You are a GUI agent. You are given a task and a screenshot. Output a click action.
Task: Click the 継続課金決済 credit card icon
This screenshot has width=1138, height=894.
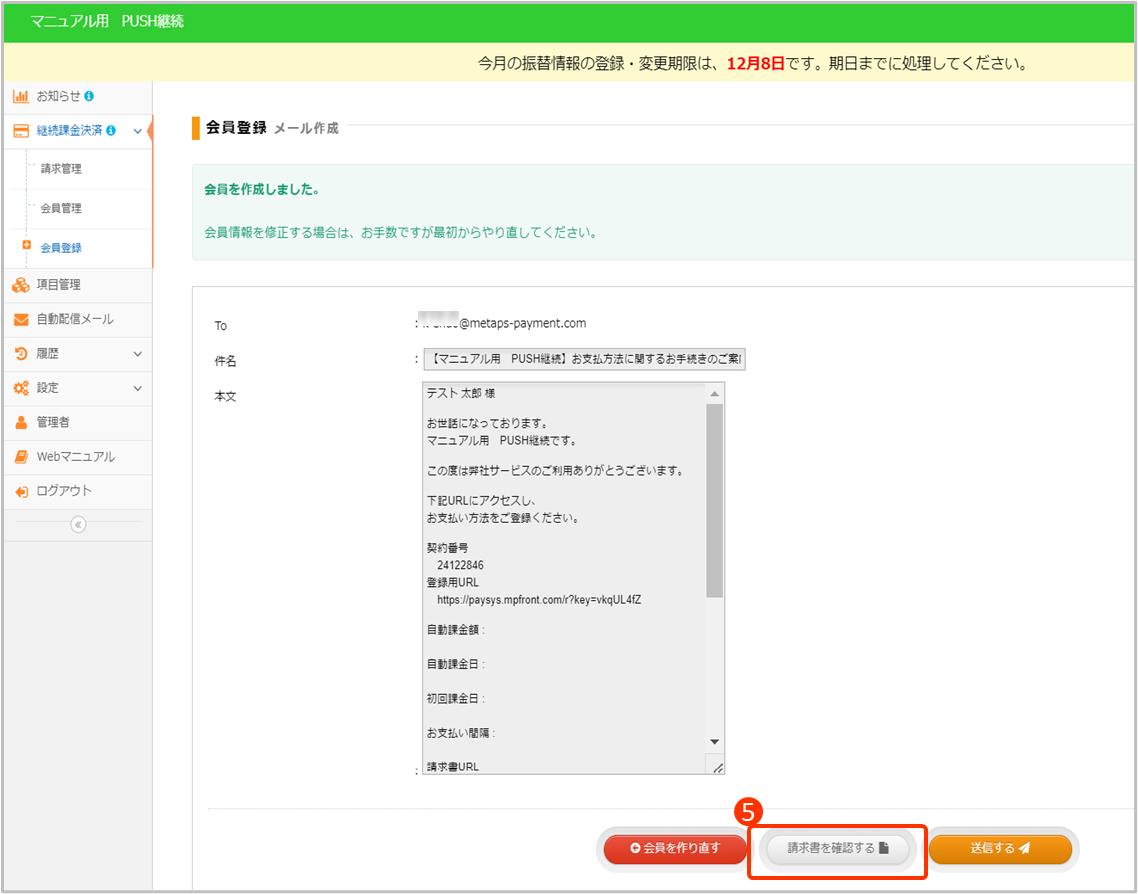[20, 131]
